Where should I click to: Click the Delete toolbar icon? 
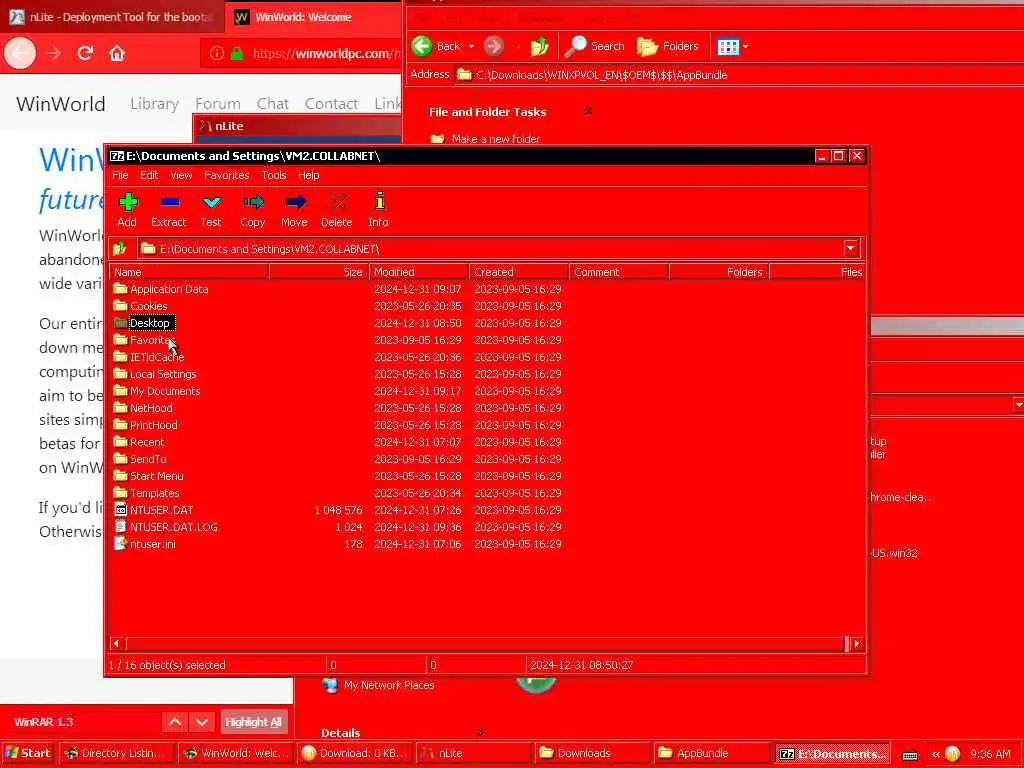click(337, 209)
